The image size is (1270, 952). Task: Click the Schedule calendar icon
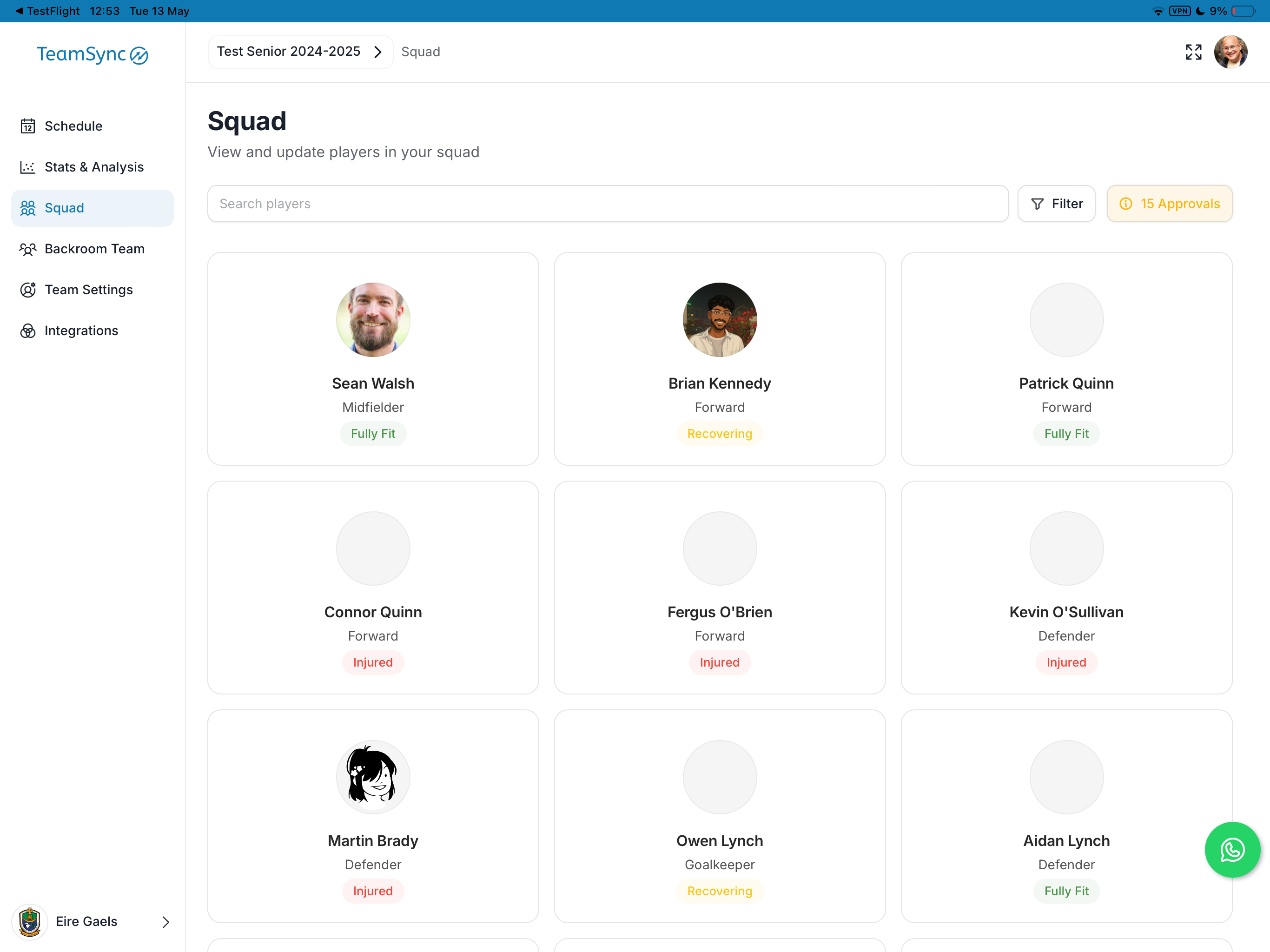pyautogui.click(x=27, y=126)
